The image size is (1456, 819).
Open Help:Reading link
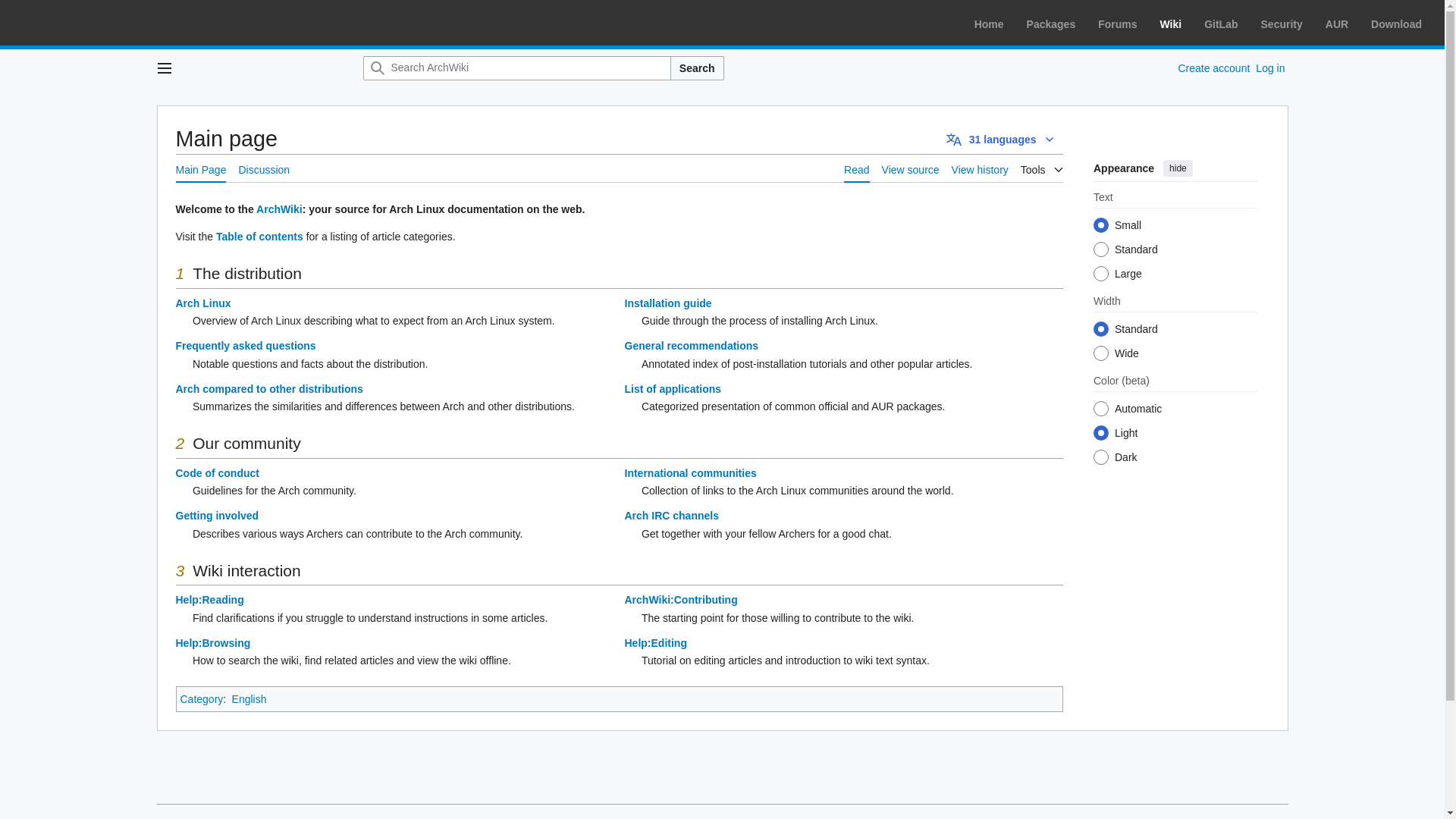pos(210,600)
